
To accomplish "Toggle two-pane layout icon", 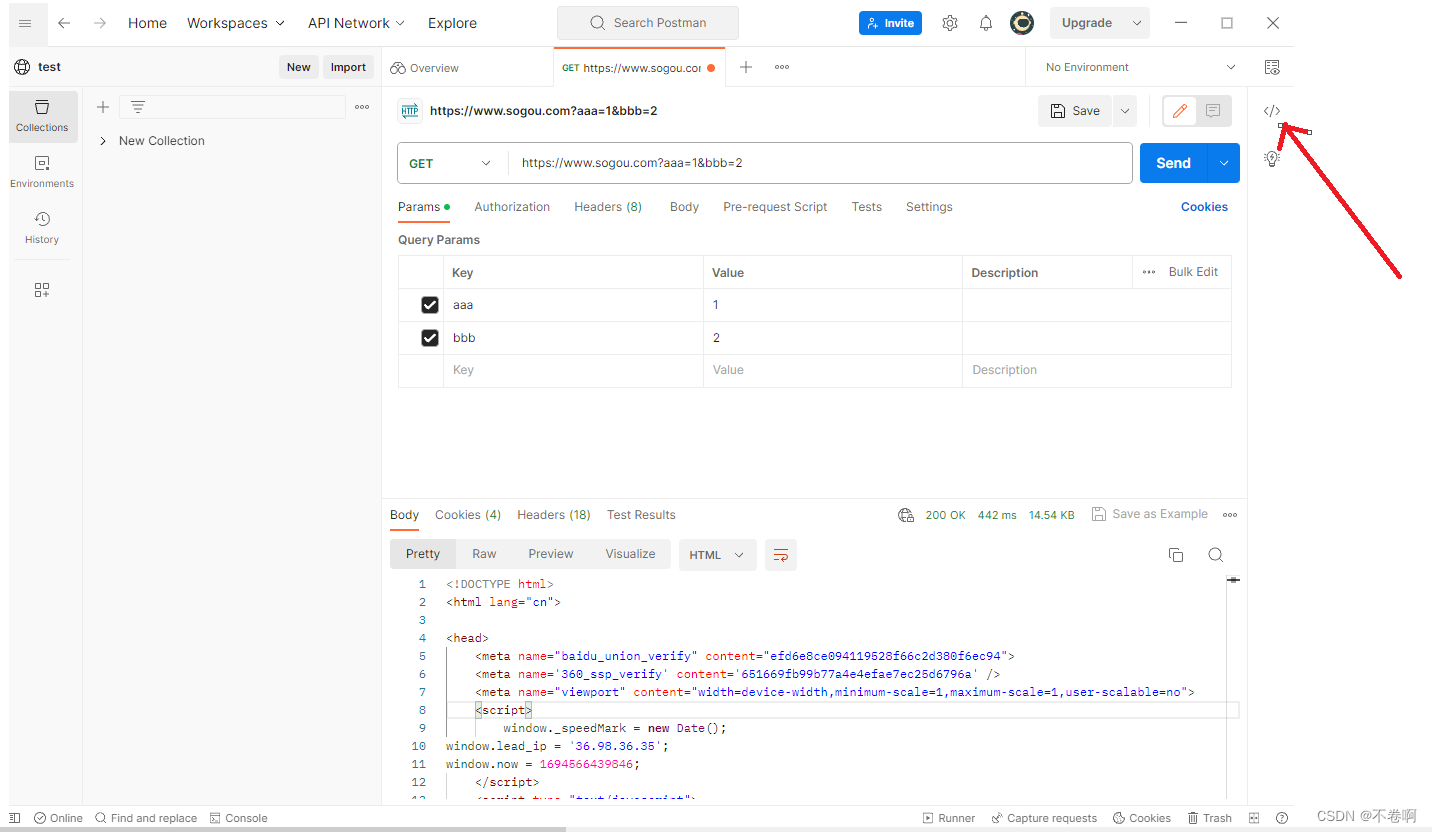I will [1254, 818].
